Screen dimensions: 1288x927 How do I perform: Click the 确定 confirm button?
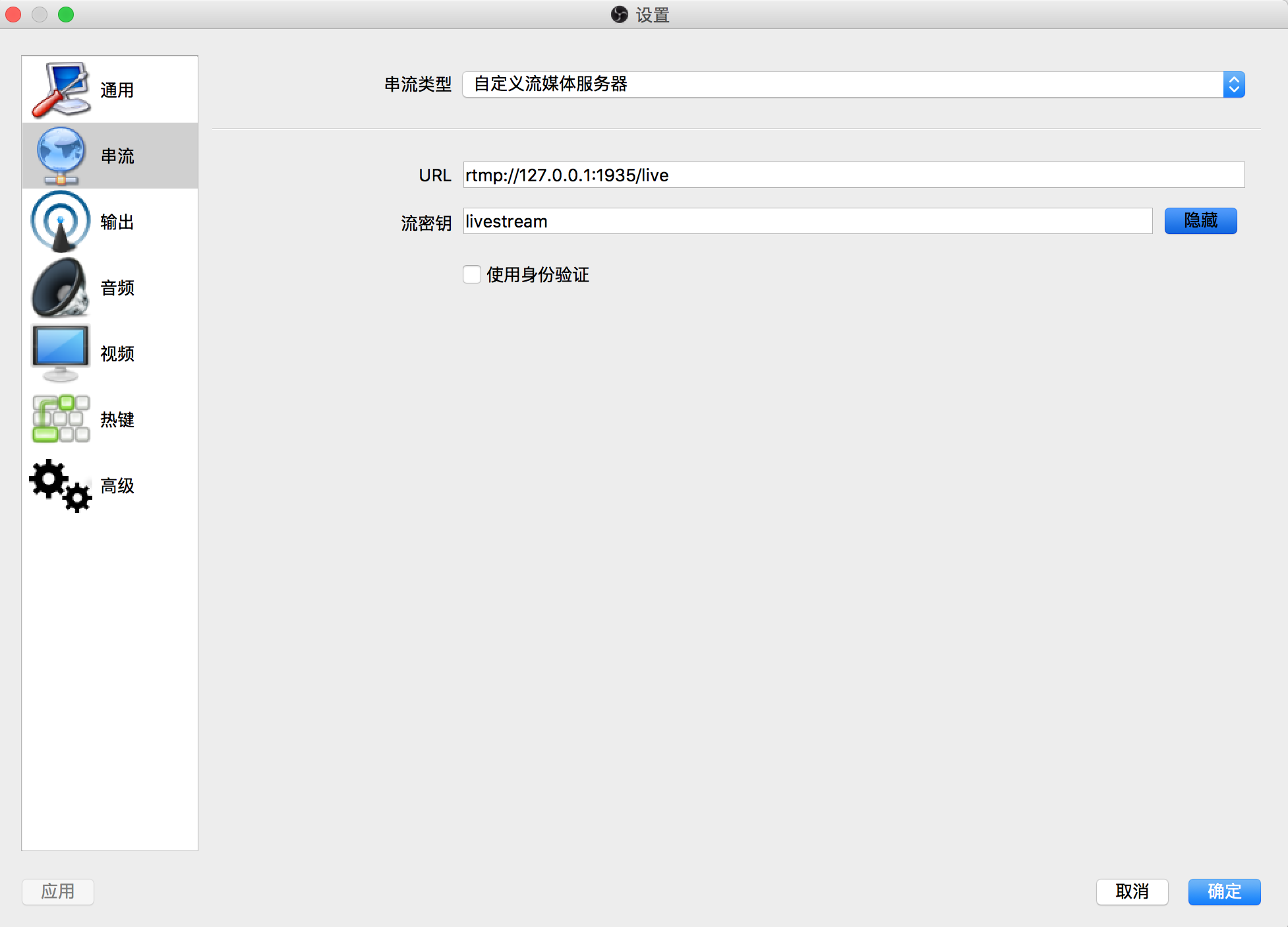click(1224, 891)
